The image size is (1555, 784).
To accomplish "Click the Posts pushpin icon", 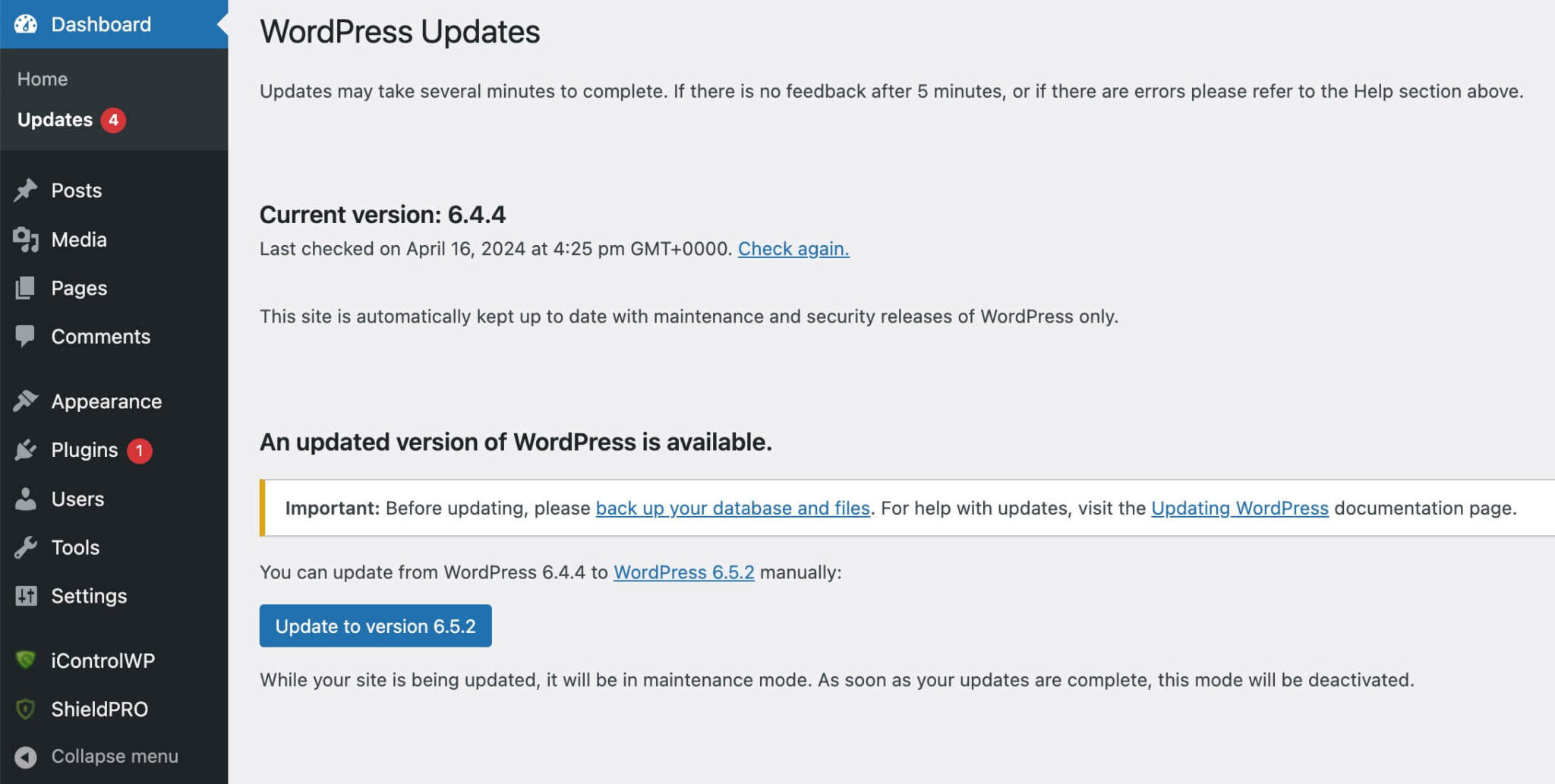I will (25, 190).
